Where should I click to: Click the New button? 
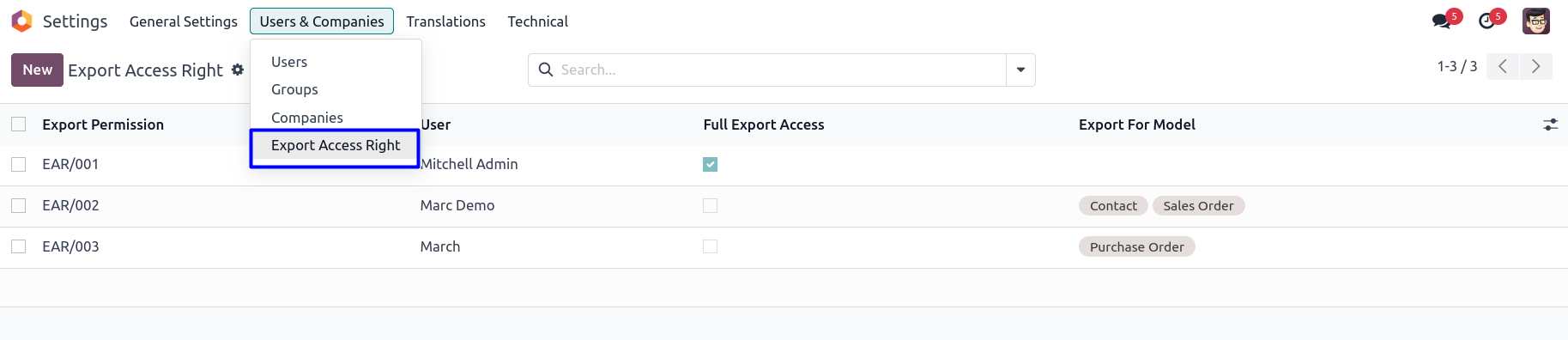point(37,70)
